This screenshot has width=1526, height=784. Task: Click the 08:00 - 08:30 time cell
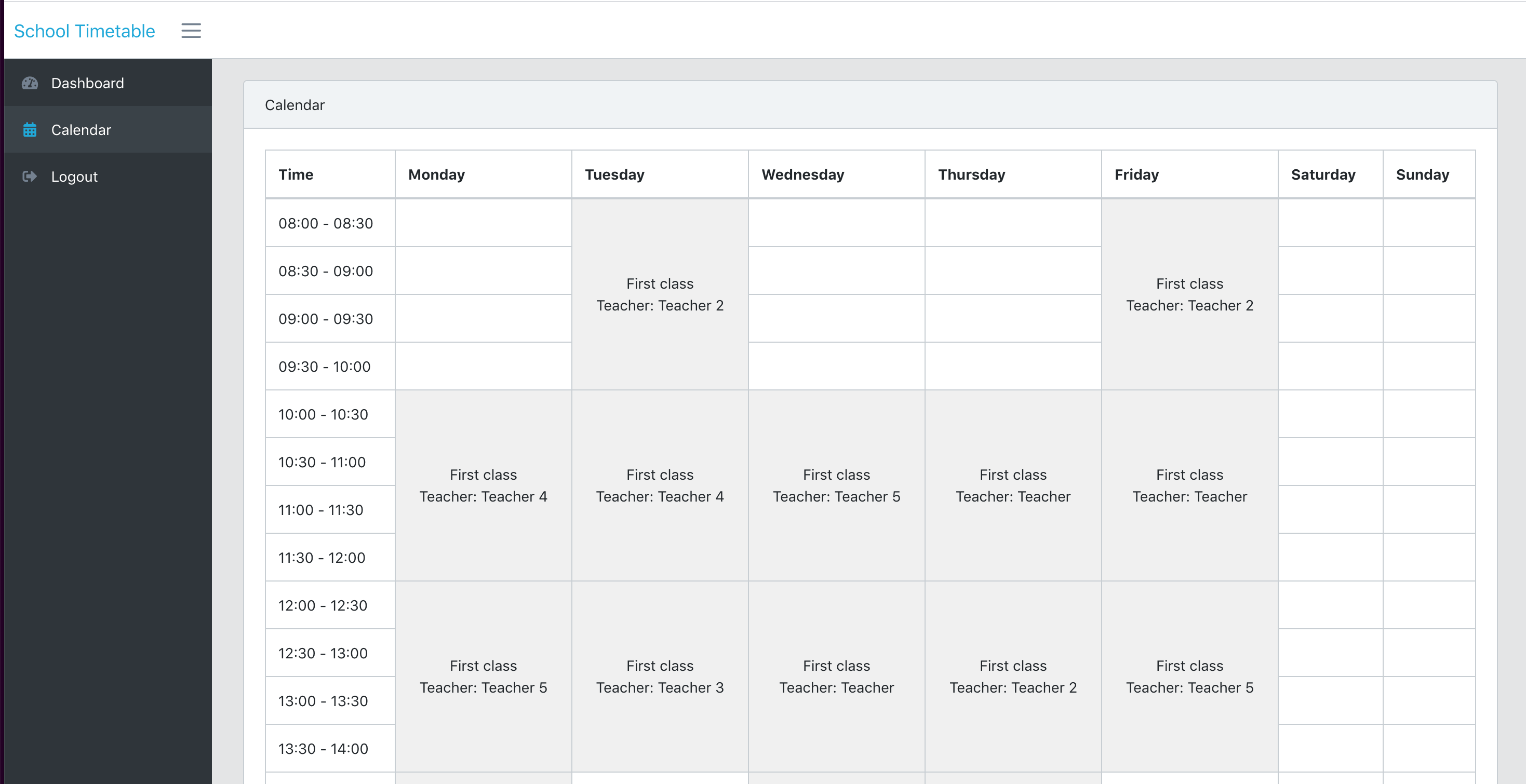point(325,223)
